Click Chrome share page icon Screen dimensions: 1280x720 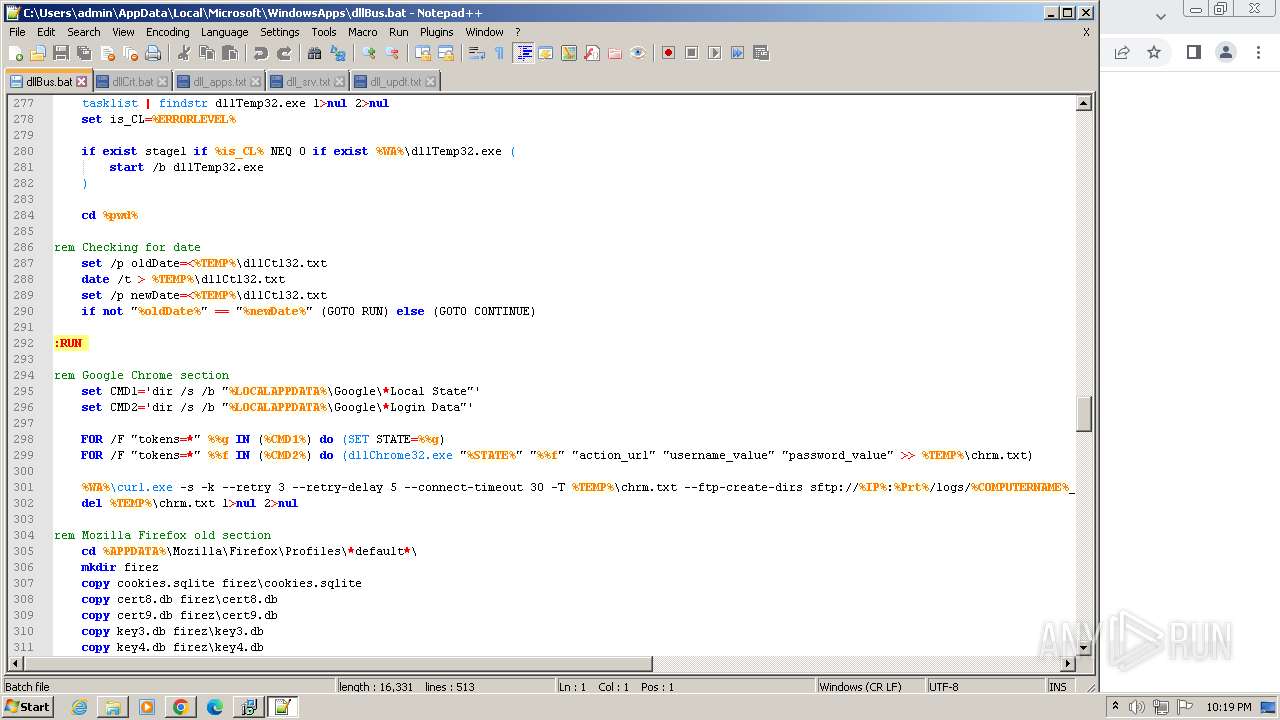tap(1122, 53)
